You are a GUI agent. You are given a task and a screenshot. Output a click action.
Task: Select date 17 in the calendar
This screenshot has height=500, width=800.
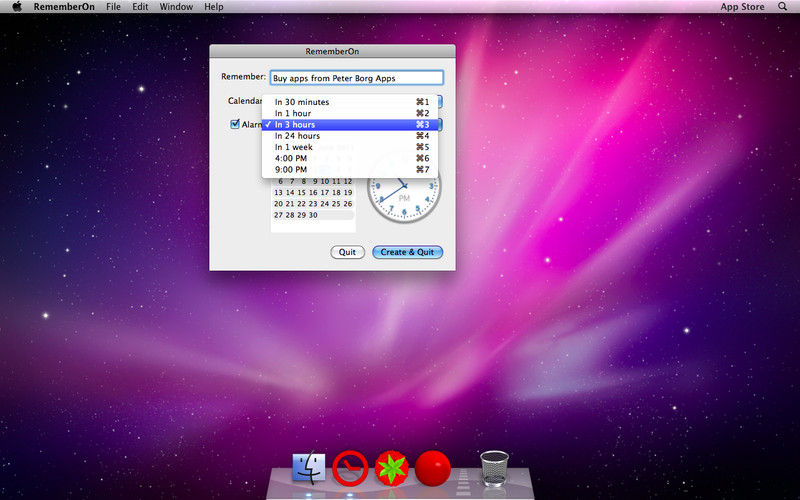point(324,192)
